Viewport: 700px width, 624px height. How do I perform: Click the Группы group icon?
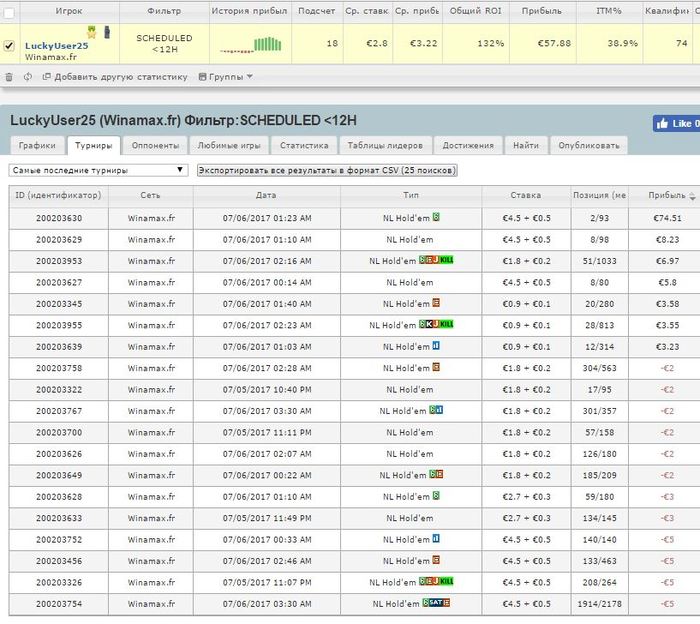[202, 77]
